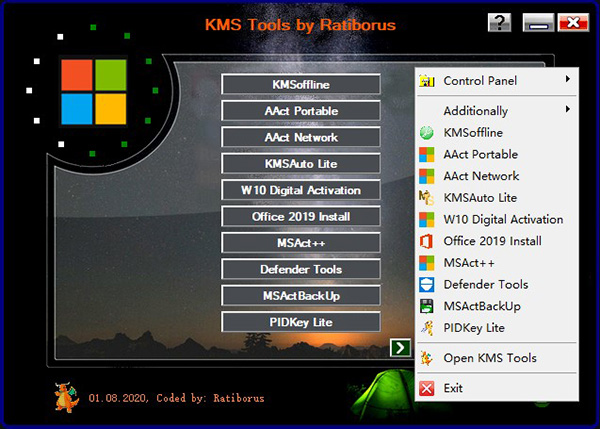Click the AAct Network Windows-flag icon
This screenshot has height=429, width=600.
click(x=426, y=176)
